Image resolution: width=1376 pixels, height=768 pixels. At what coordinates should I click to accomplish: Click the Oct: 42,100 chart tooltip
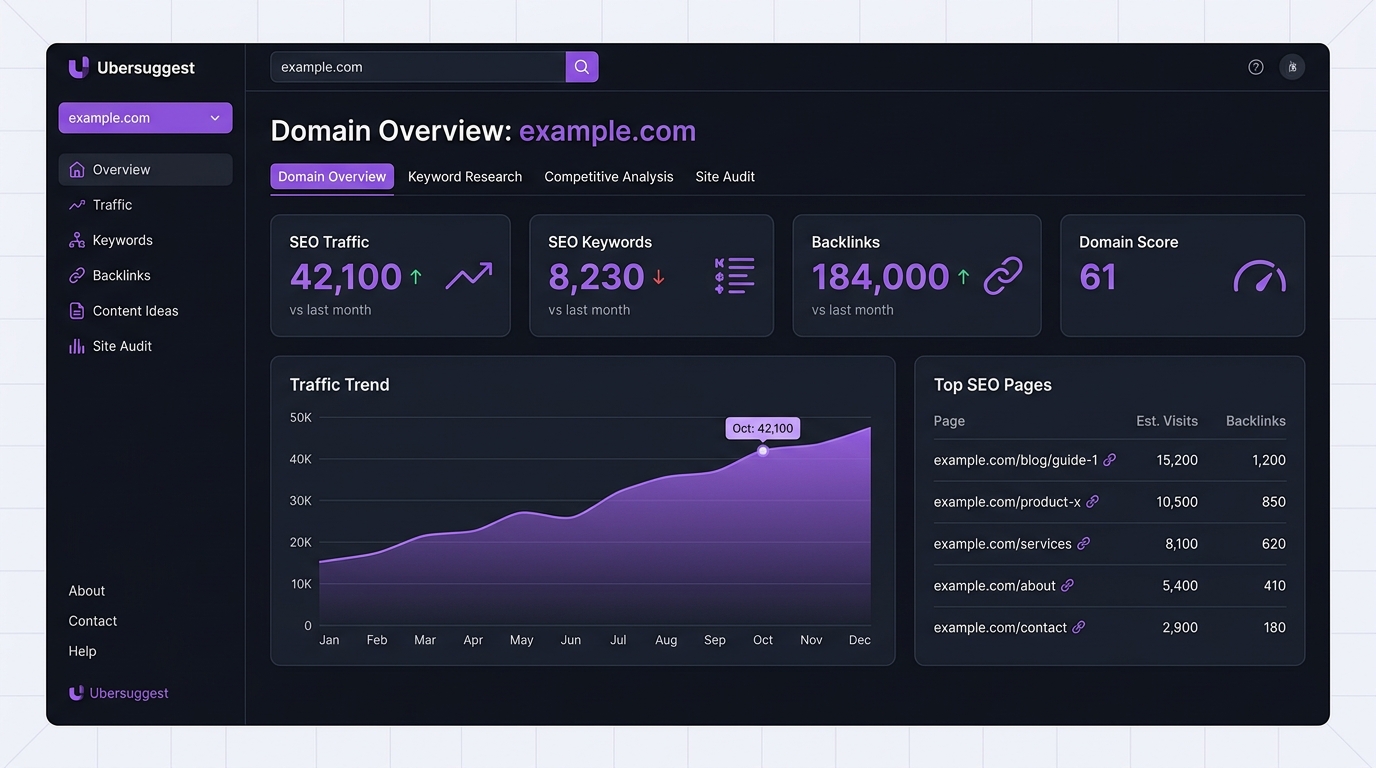pos(763,428)
